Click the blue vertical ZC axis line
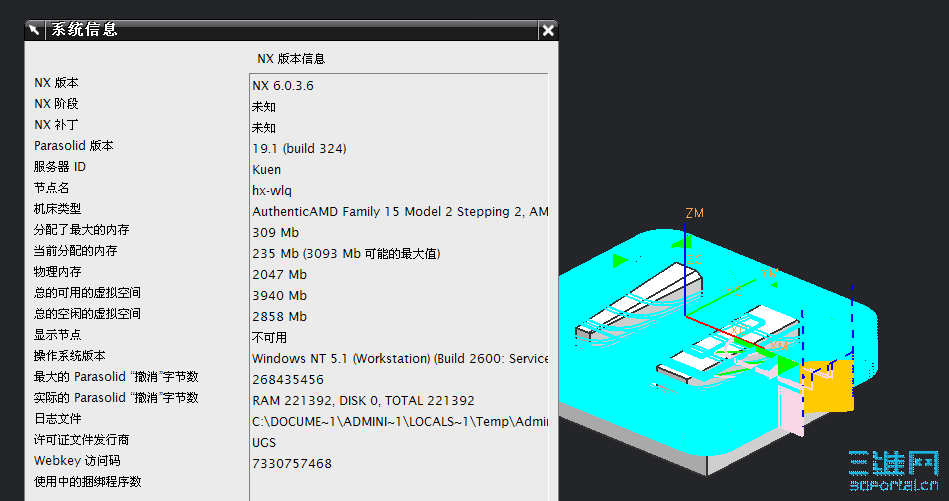 [685, 269]
